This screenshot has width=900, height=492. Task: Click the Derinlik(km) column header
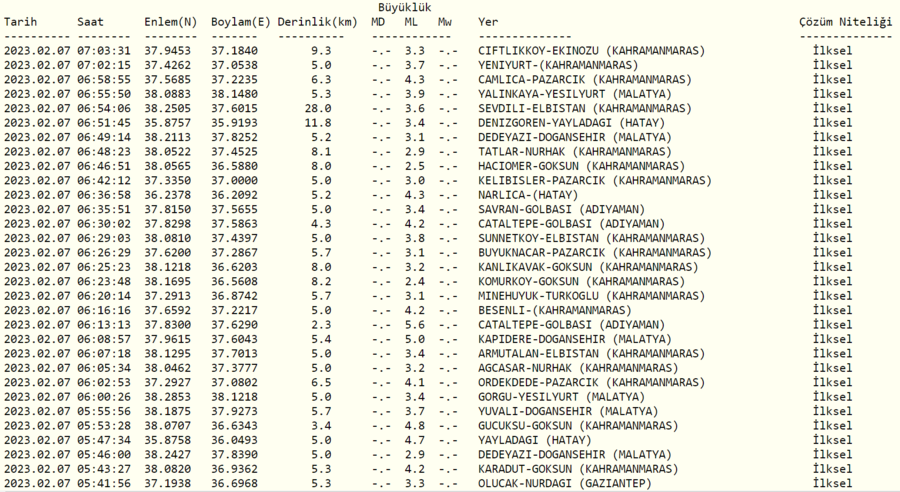click(x=316, y=21)
